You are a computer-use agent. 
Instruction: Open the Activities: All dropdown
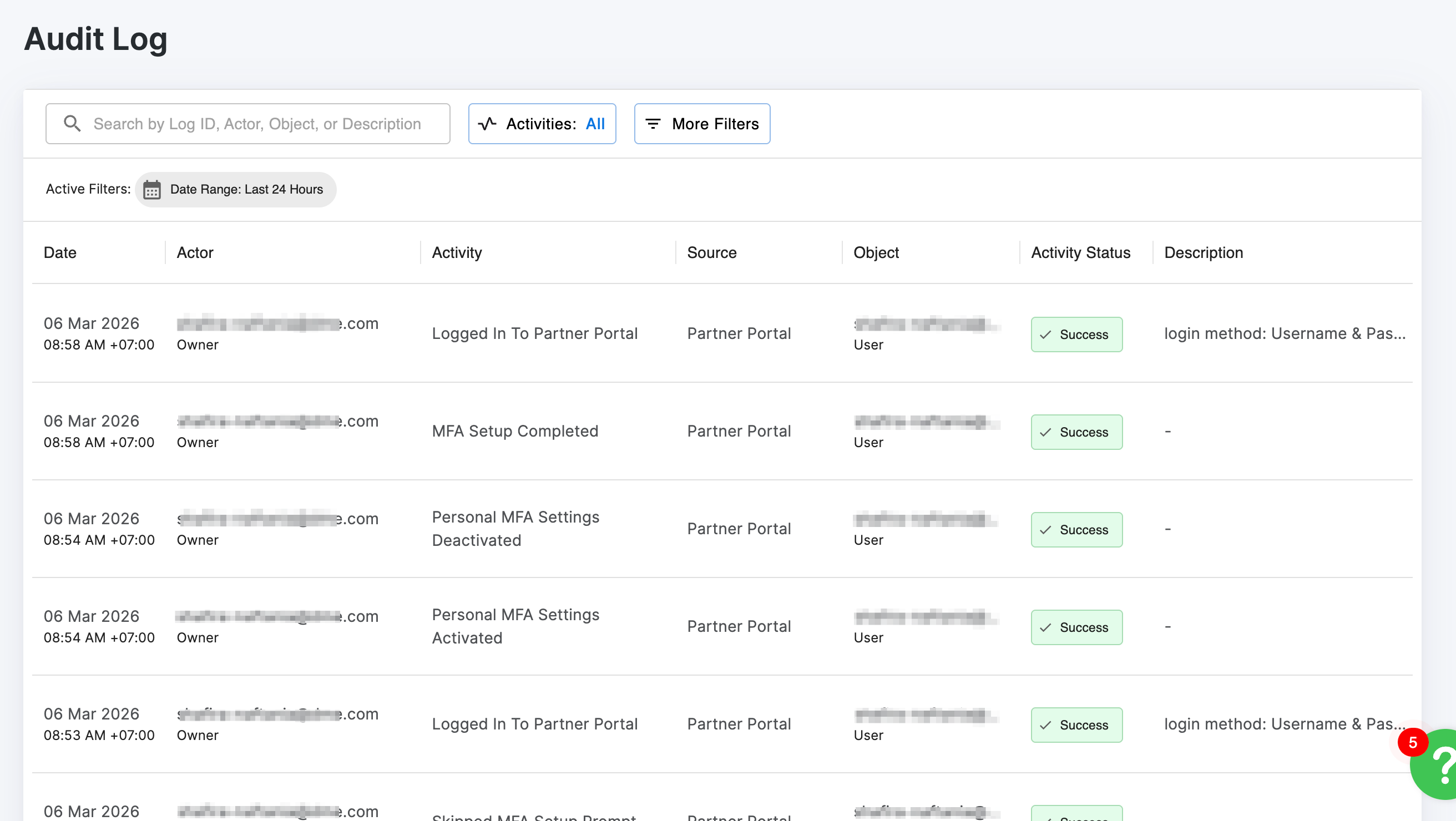coord(542,123)
